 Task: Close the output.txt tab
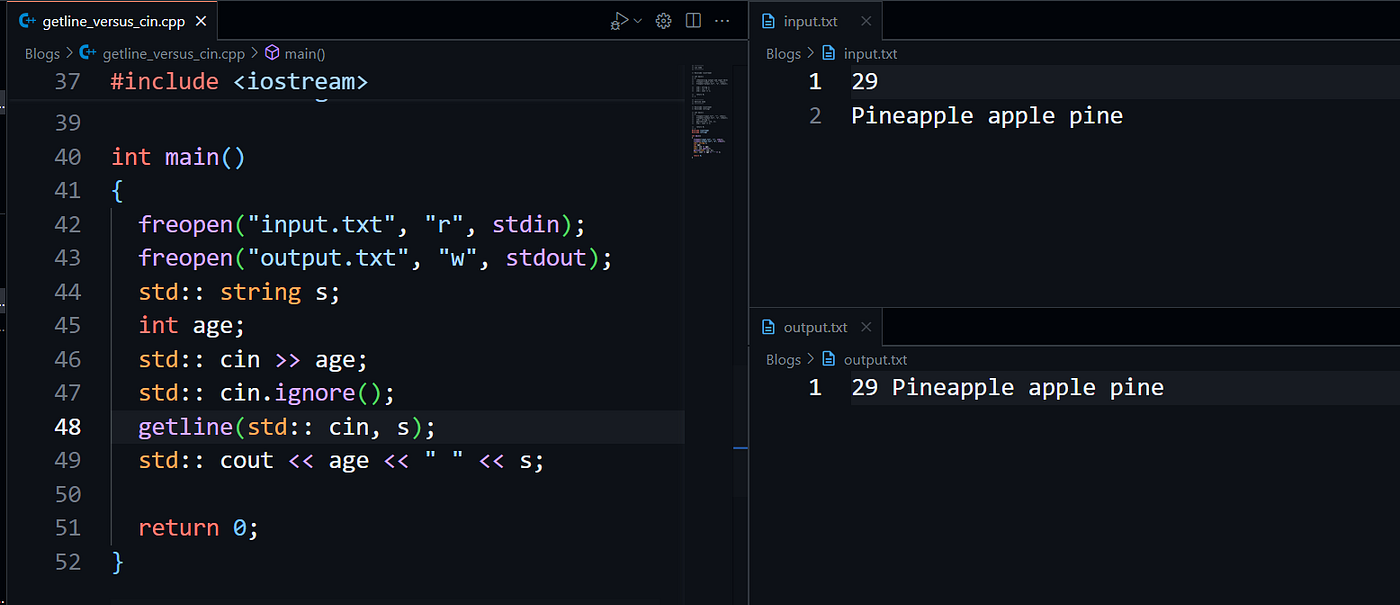[866, 327]
